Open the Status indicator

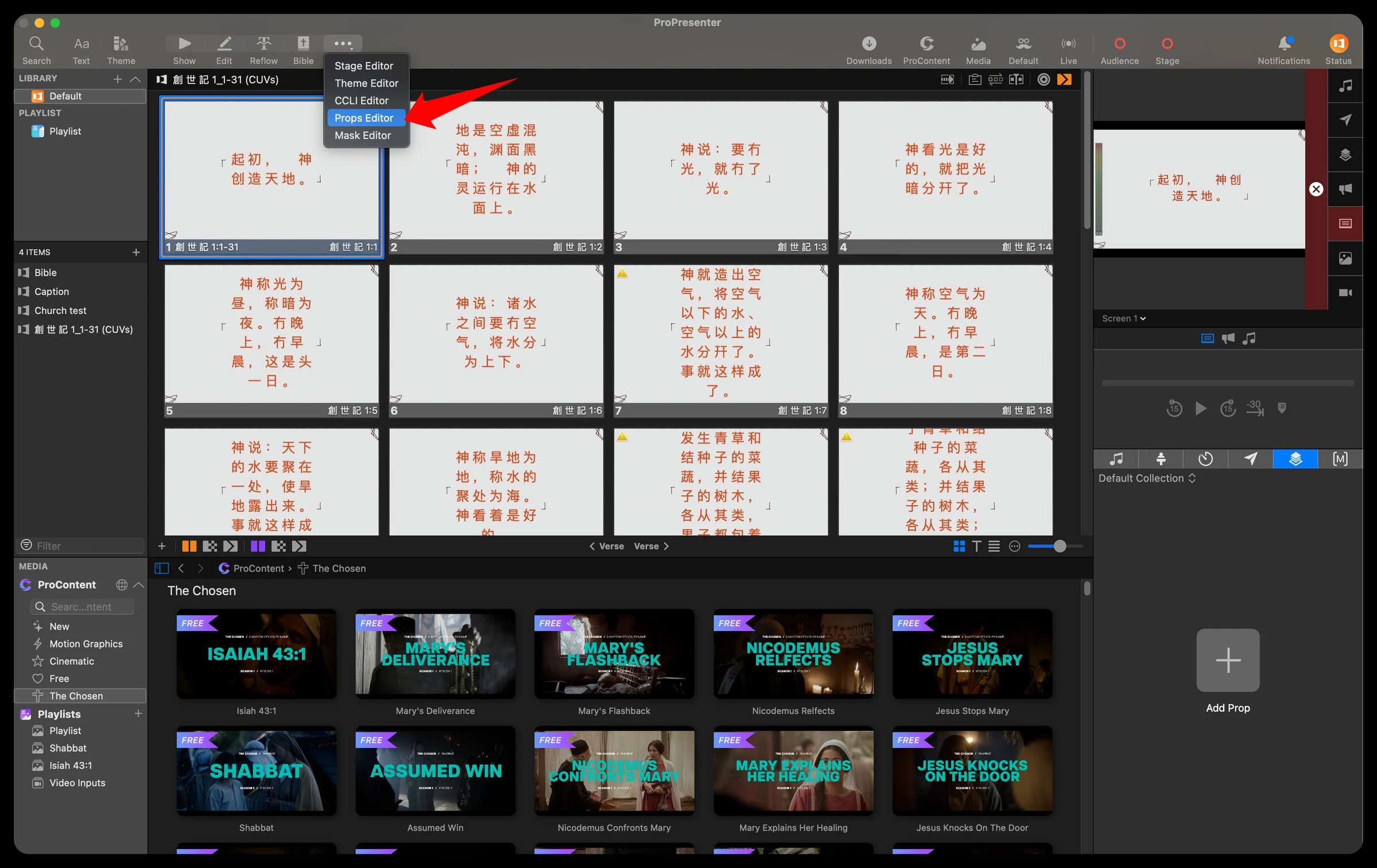pos(1338,50)
